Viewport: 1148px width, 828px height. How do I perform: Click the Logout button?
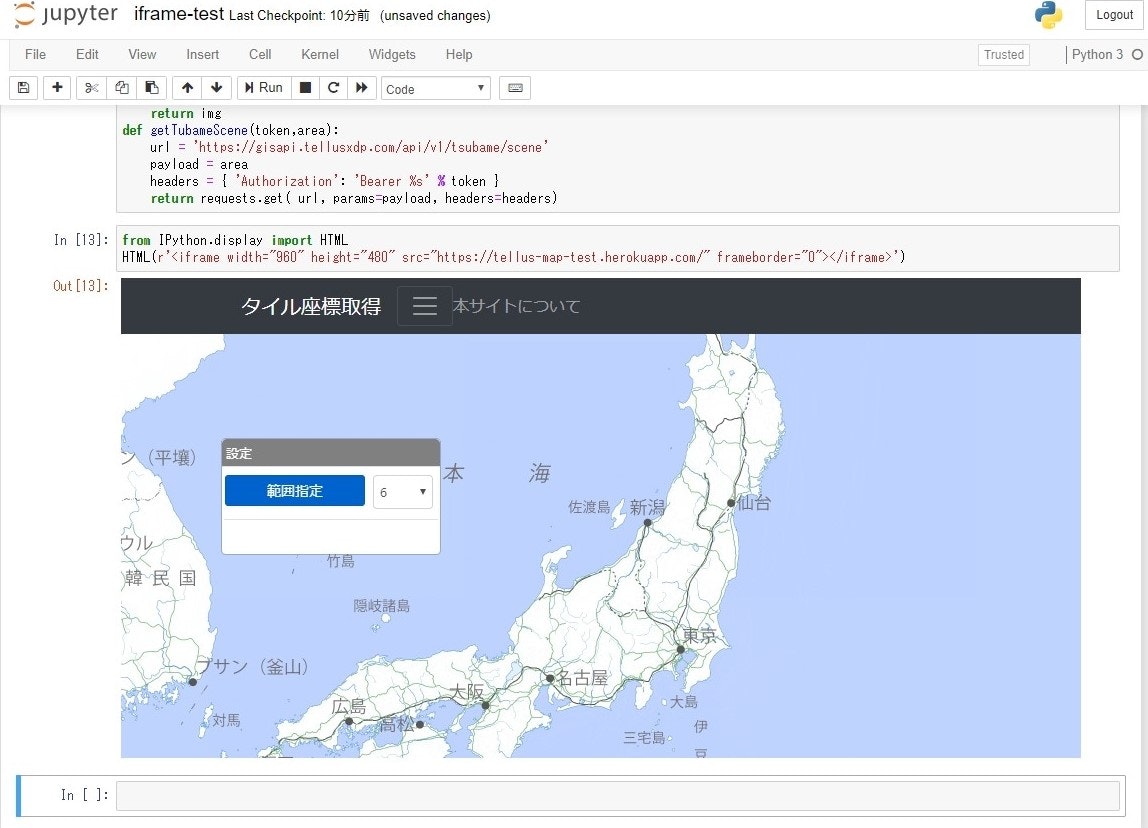coord(1114,15)
